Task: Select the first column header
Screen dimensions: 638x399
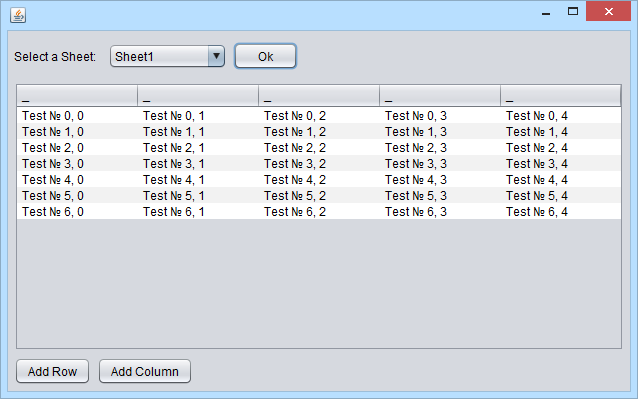Action: 77,96
